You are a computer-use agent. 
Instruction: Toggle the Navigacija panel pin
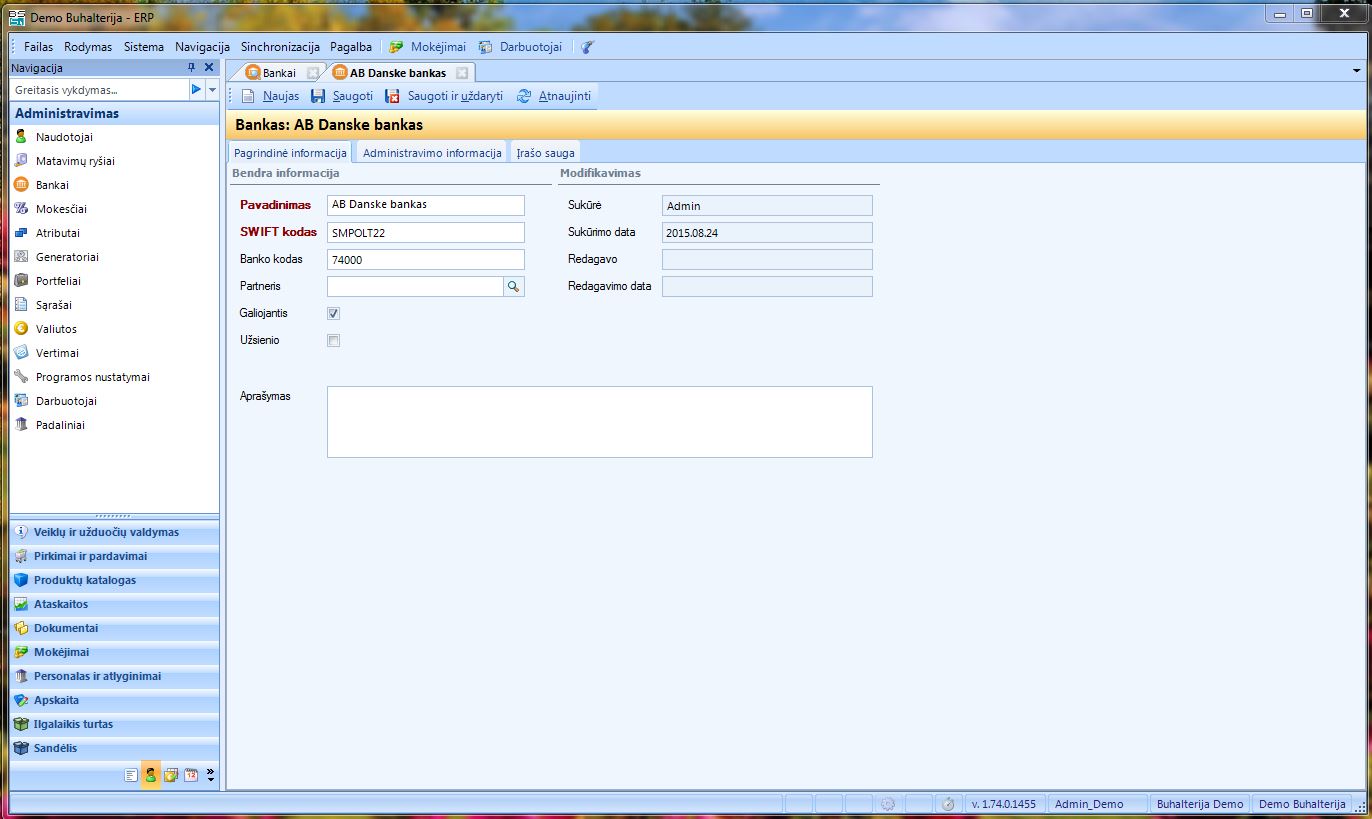point(192,68)
